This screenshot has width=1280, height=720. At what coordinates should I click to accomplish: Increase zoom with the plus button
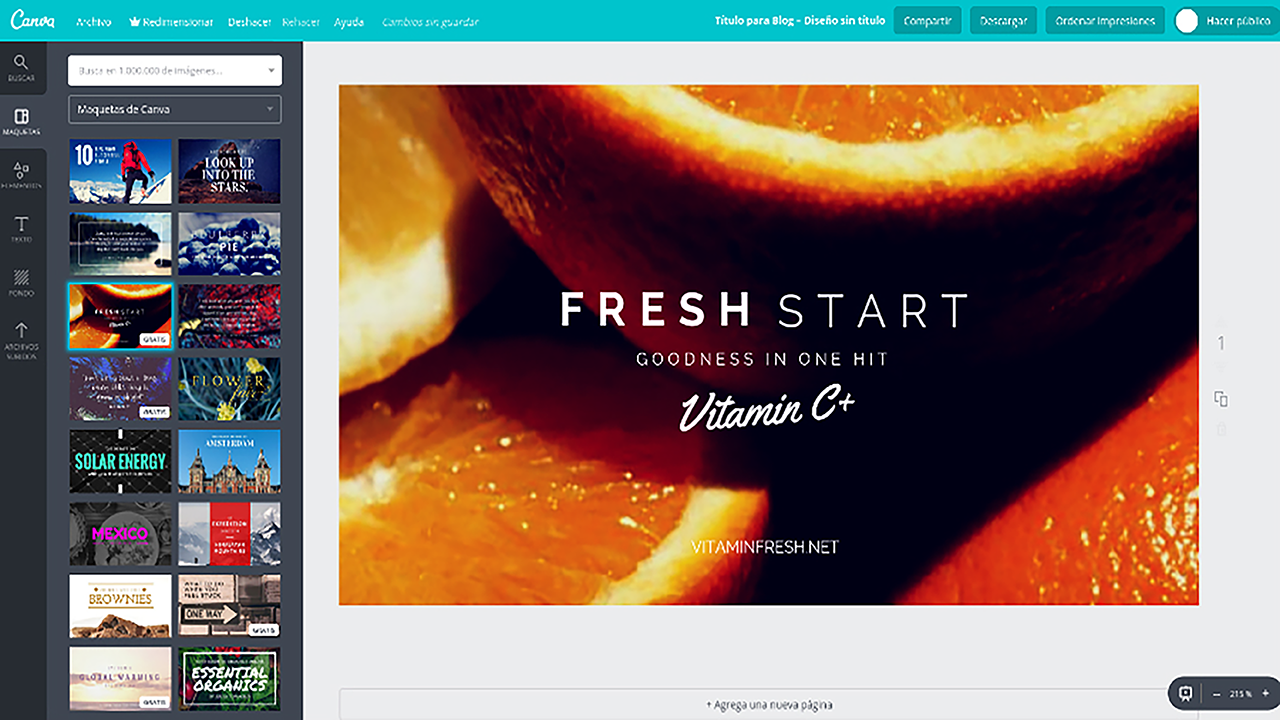(x=1265, y=693)
